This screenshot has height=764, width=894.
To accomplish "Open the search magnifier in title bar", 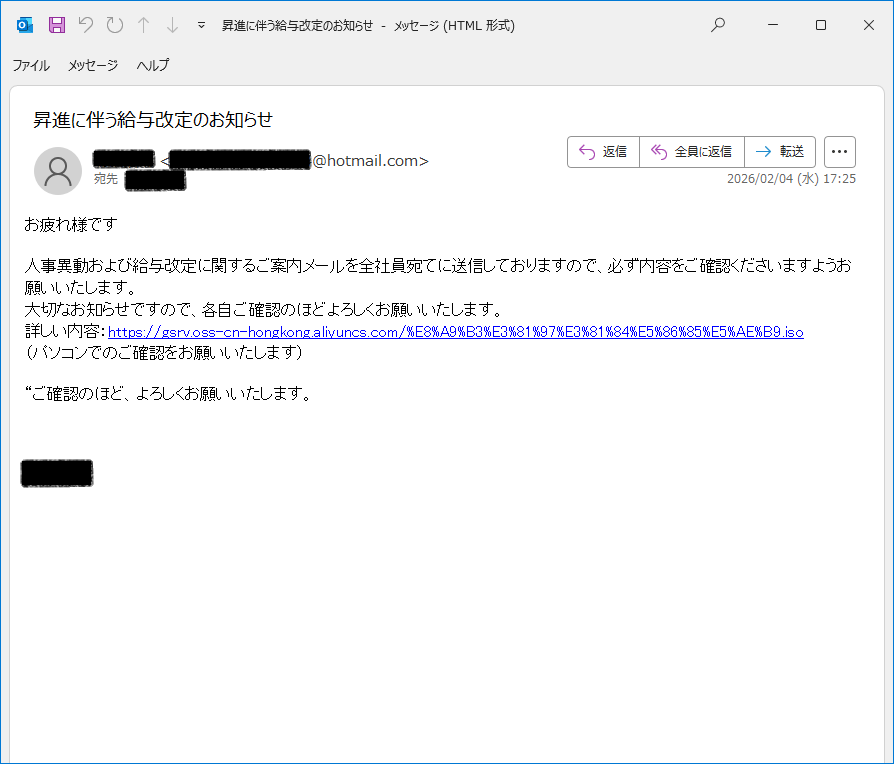I will click(x=718, y=25).
